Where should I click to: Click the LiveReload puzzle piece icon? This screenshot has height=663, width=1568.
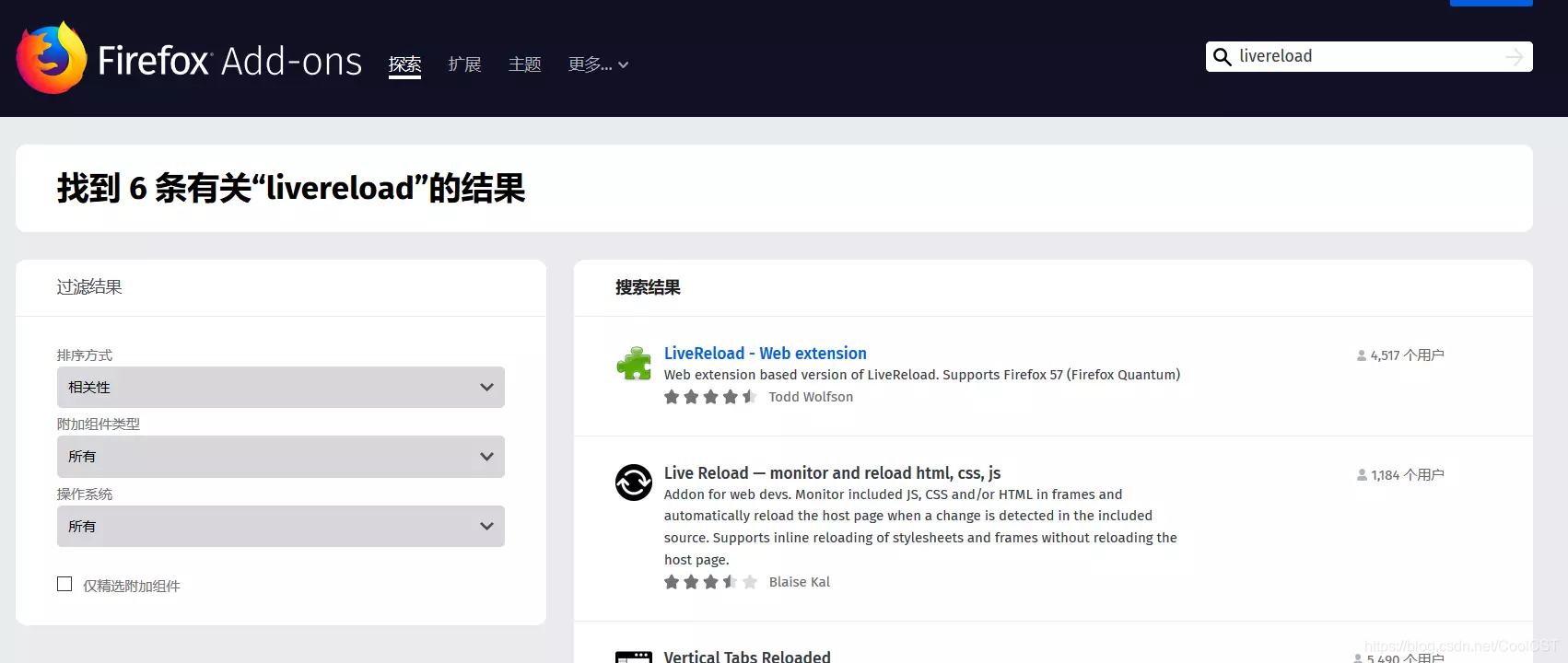[634, 364]
